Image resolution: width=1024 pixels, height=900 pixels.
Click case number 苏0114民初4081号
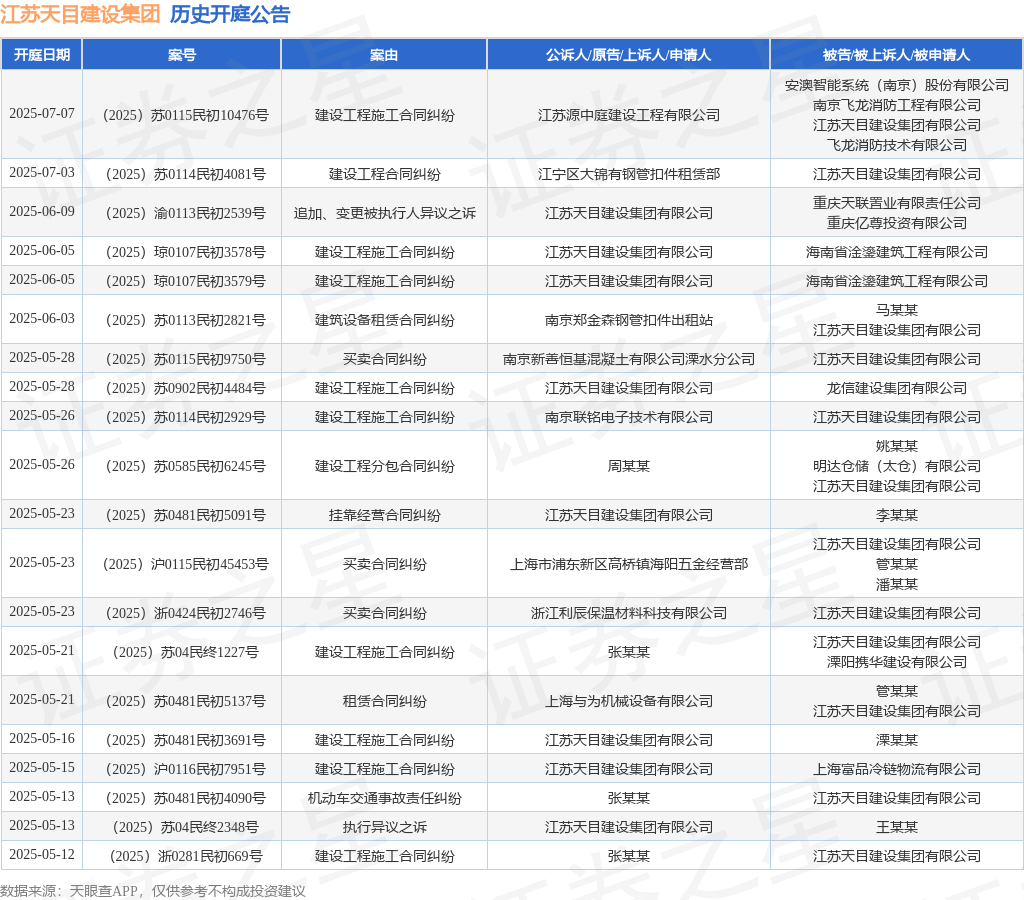point(185,174)
